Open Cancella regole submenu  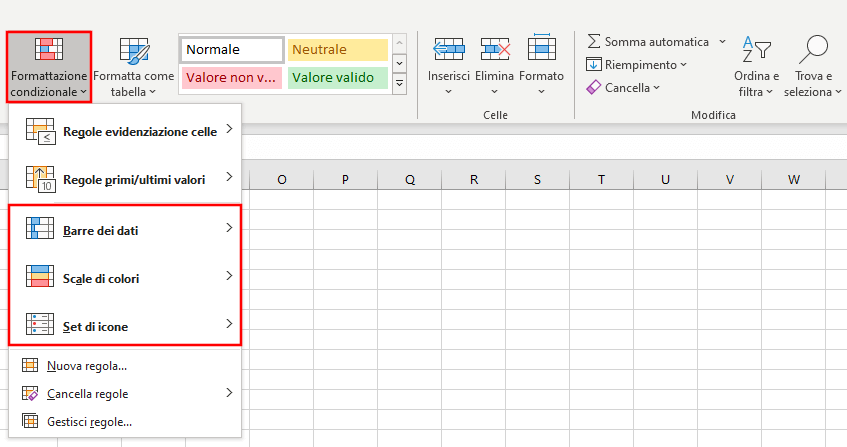[125, 394]
